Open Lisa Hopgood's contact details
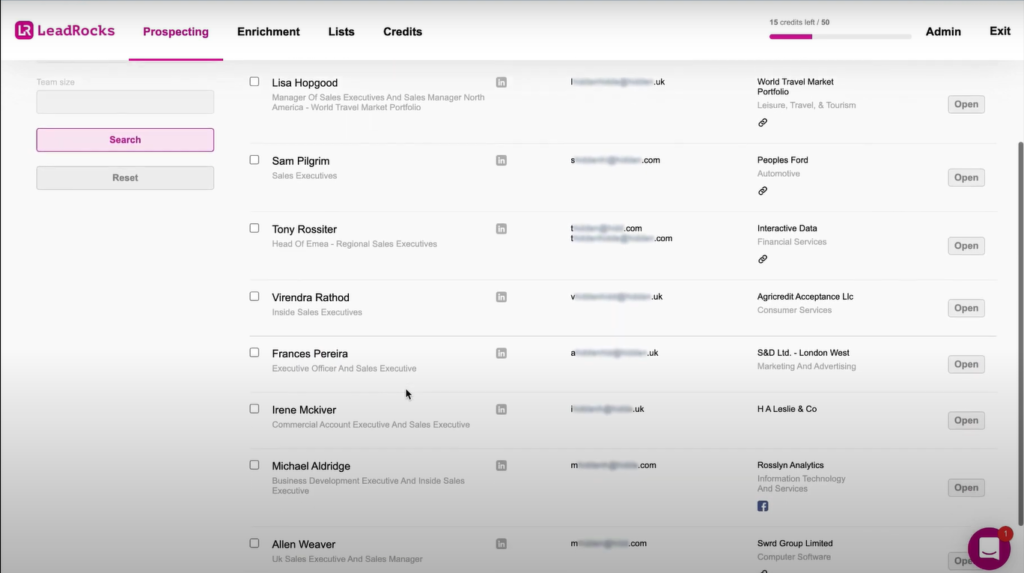 click(x=966, y=105)
